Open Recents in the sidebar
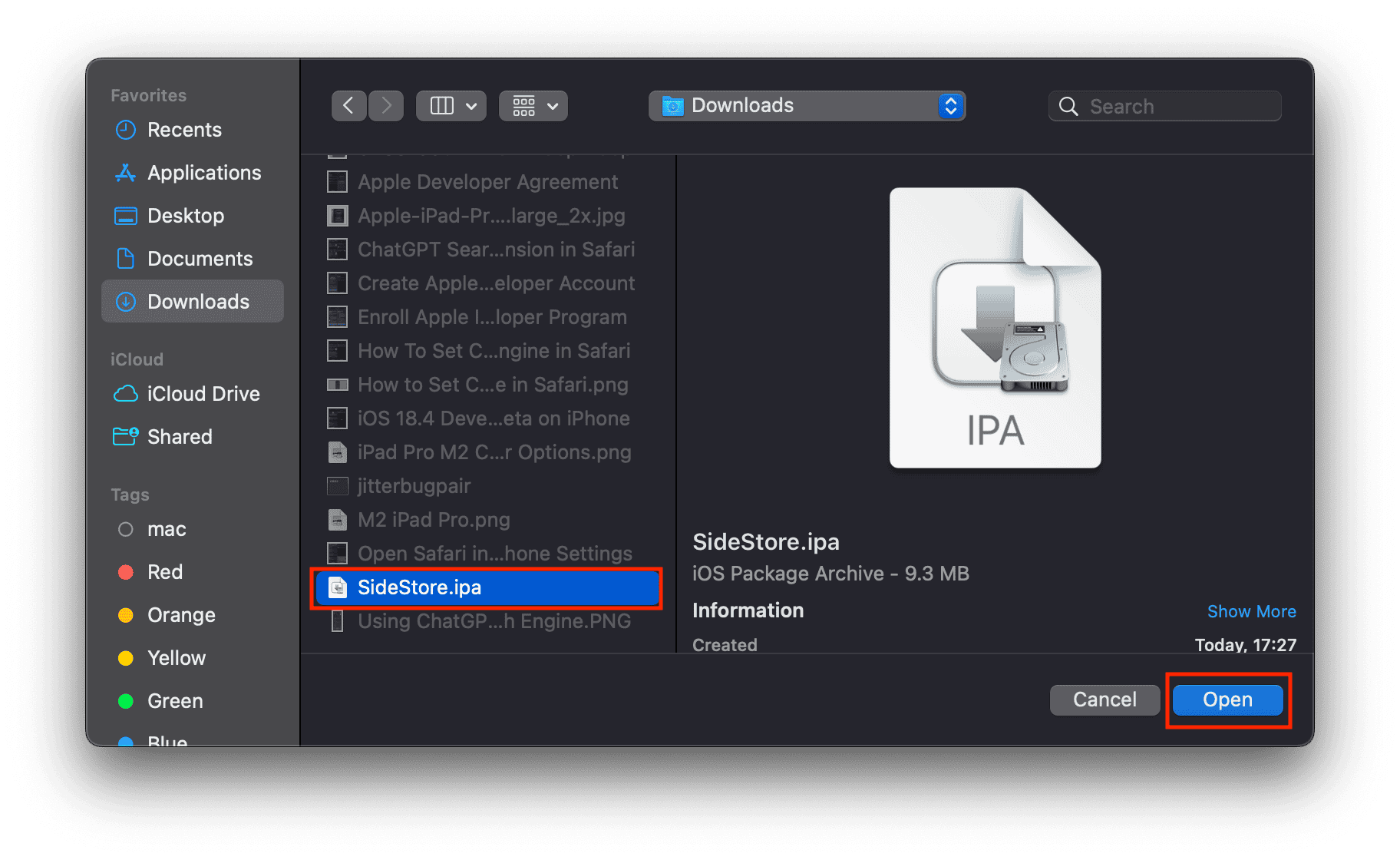The image size is (1400, 860). 184,130
